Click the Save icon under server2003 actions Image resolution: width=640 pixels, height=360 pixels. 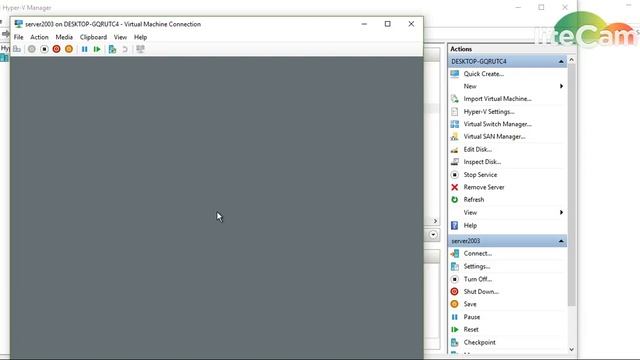tap(454, 304)
